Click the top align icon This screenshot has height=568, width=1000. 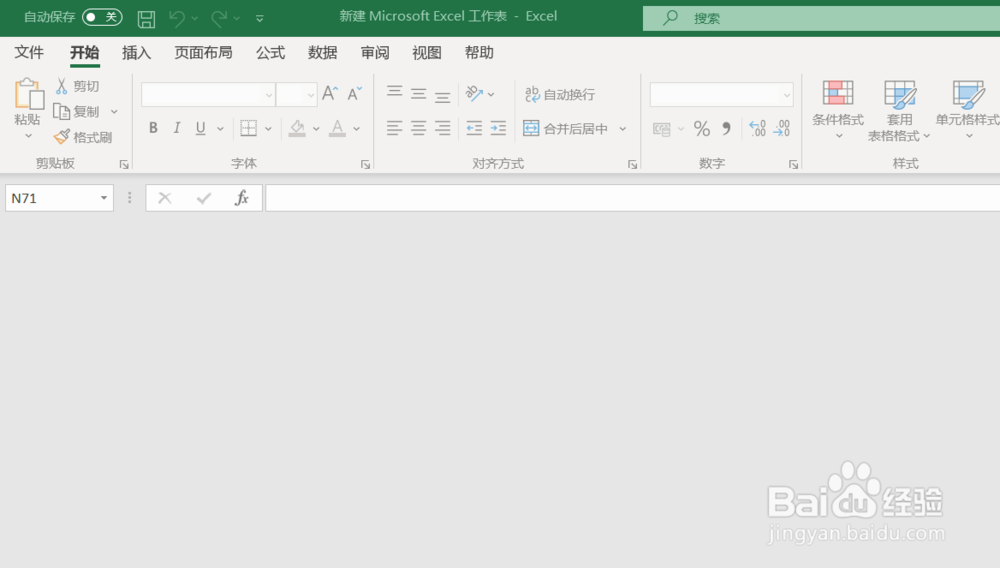click(395, 94)
